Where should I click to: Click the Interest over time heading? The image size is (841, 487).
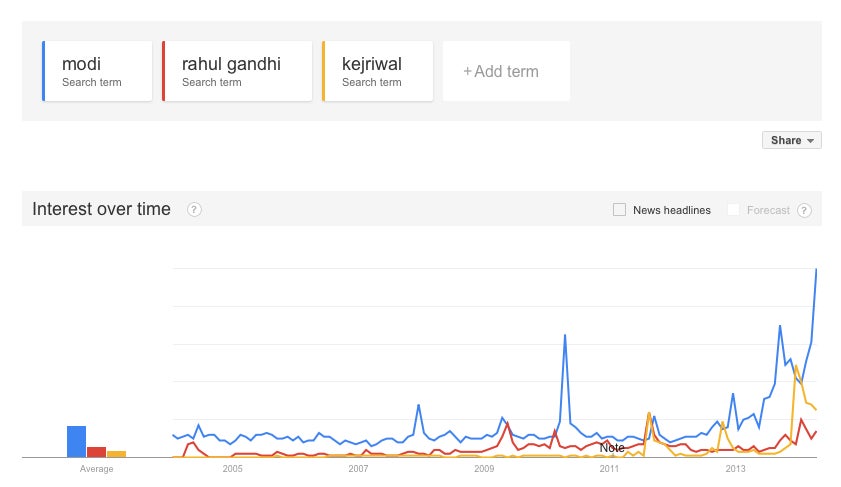pyautogui.click(x=101, y=209)
